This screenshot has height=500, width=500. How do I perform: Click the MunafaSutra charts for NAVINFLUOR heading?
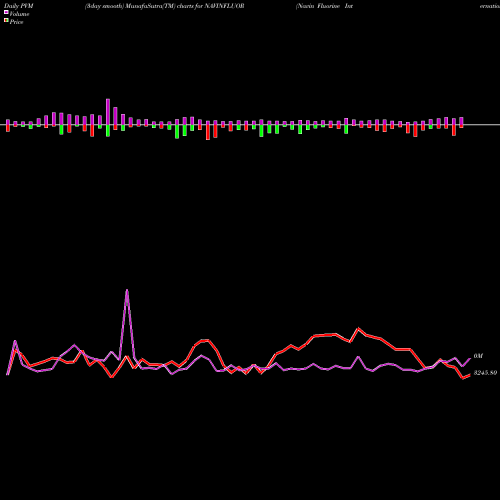[x=165, y=6]
